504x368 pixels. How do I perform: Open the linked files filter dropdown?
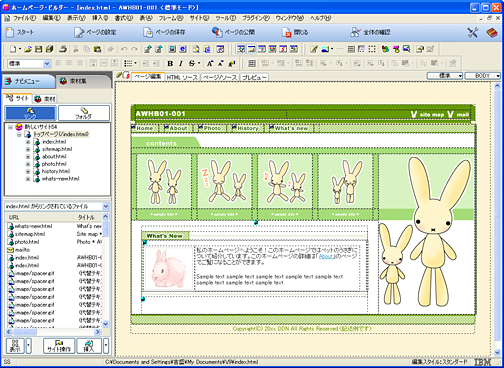pyautogui.click(x=106, y=206)
